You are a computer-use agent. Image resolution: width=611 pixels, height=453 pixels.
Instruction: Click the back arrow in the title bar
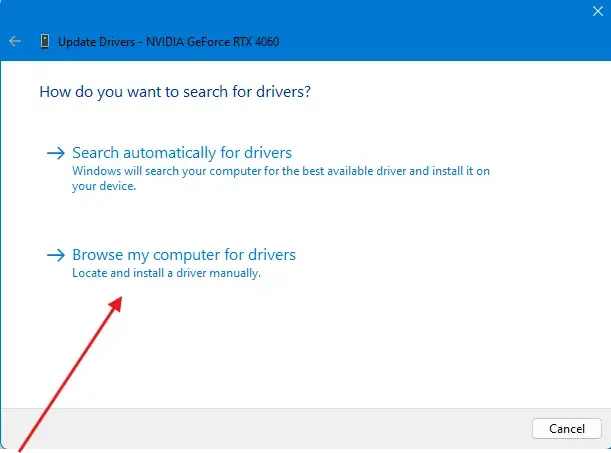pyautogui.click(x=15, y=41)
